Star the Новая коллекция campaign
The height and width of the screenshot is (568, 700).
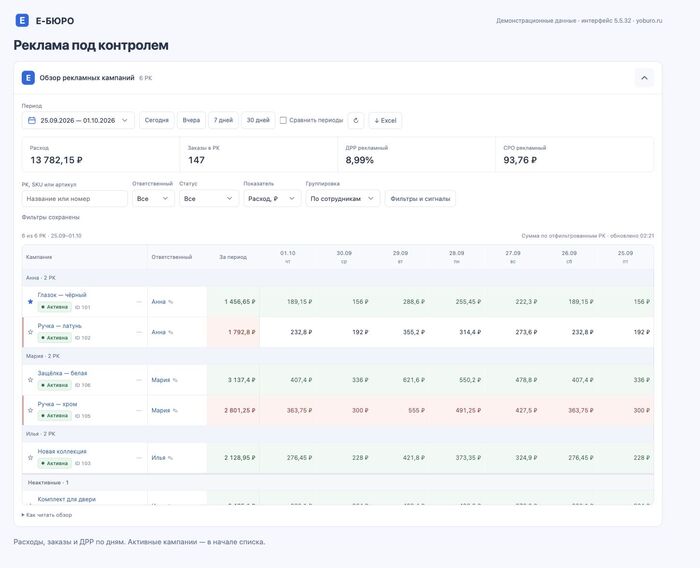pos(30,458)
